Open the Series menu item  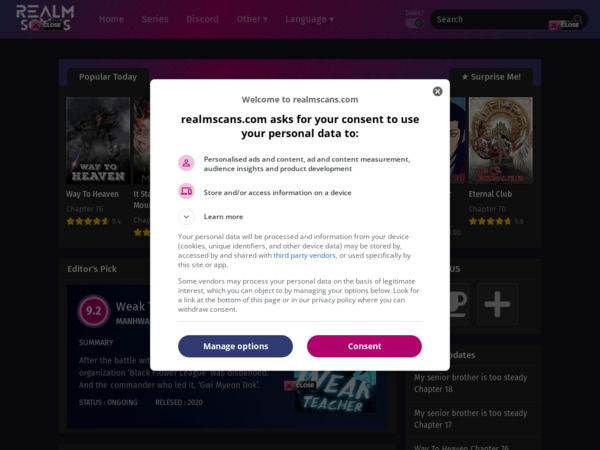pos(155,19)
